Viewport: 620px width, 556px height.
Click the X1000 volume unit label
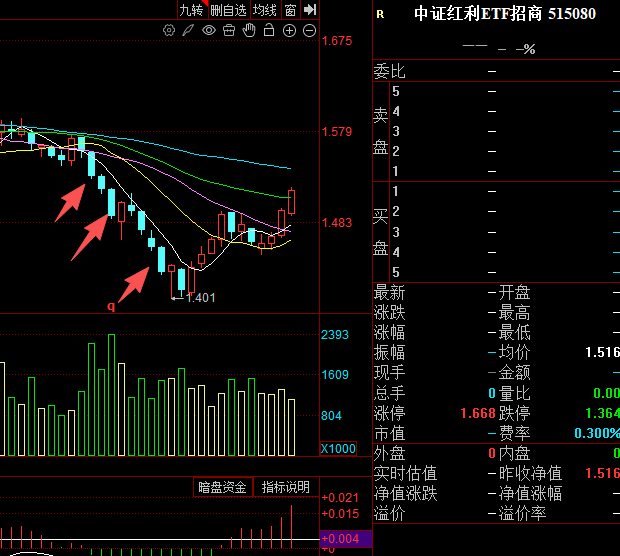click(x=338, y=448)
